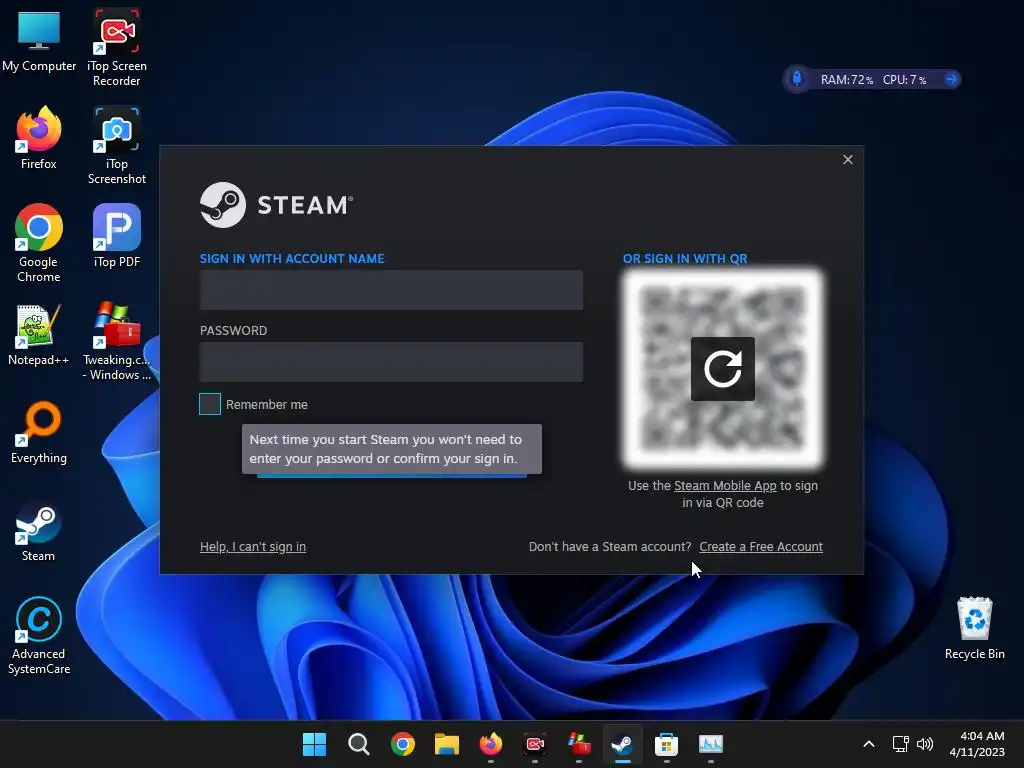Open the My Computer desktop icon
This screenshot has width=1024, height=768.
[39, 40]
